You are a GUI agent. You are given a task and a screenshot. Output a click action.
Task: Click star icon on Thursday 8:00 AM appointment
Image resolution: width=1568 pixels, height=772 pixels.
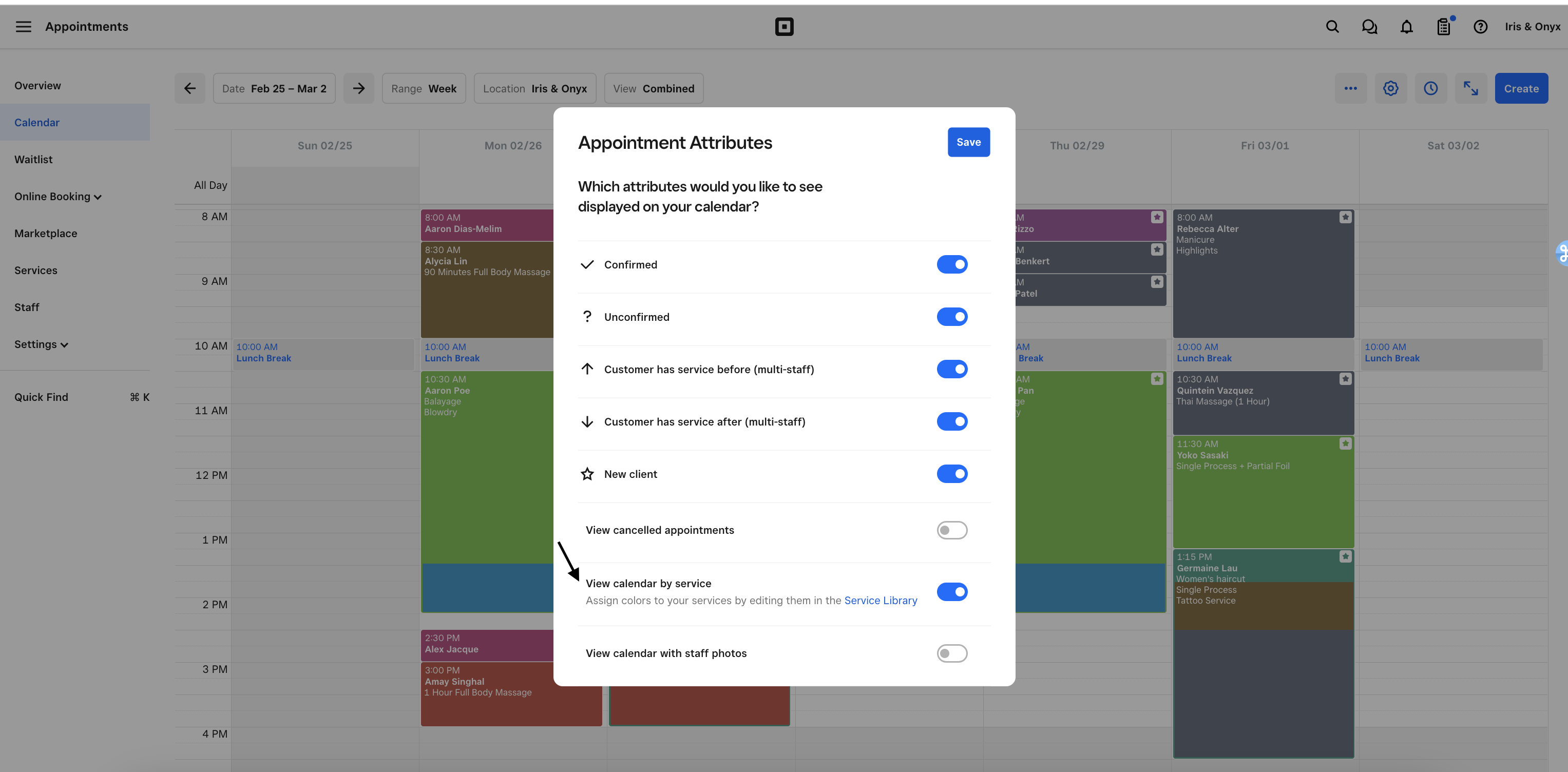point(1157,217)
